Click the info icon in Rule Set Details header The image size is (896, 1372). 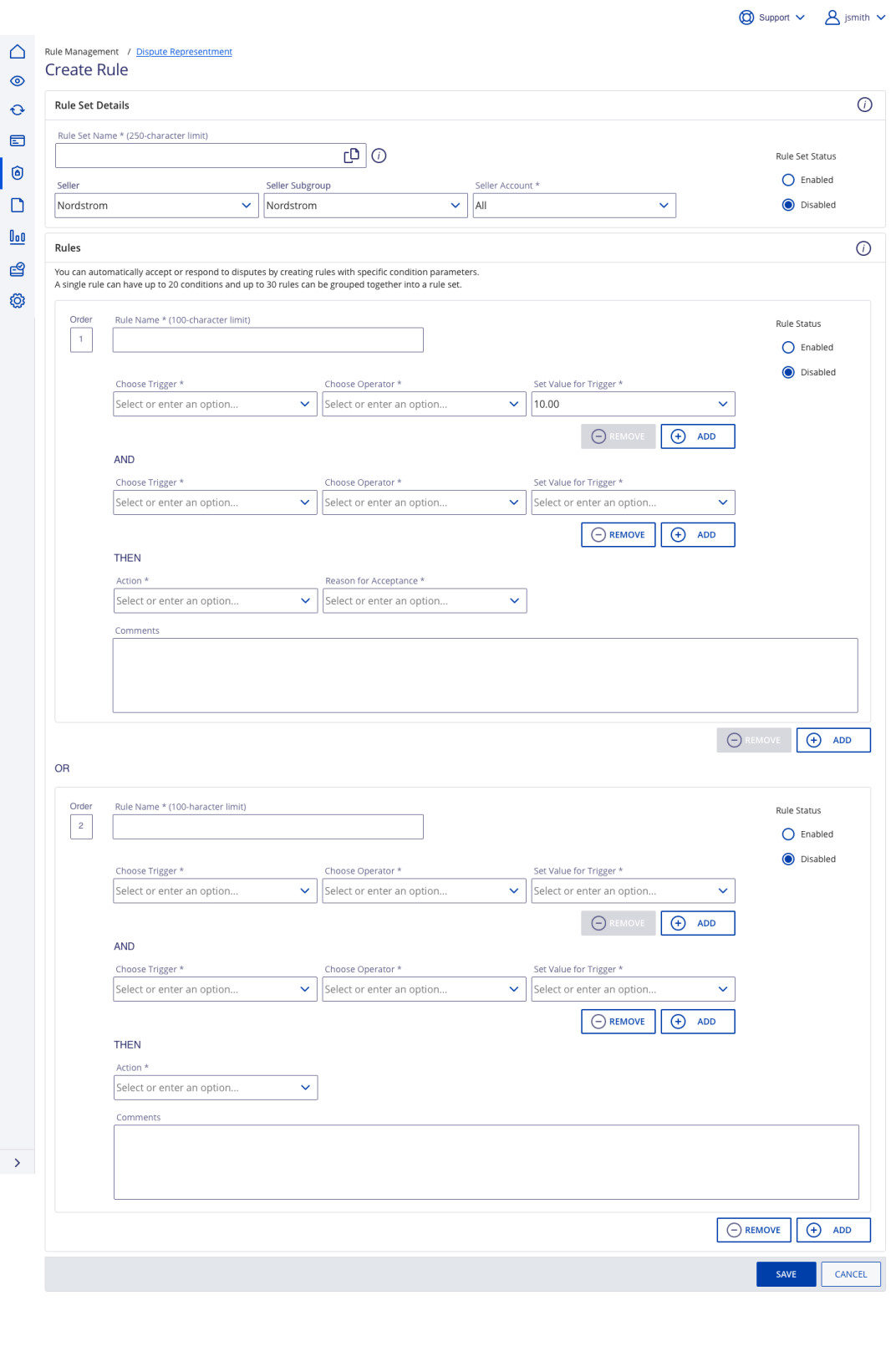tap(864, 105)
